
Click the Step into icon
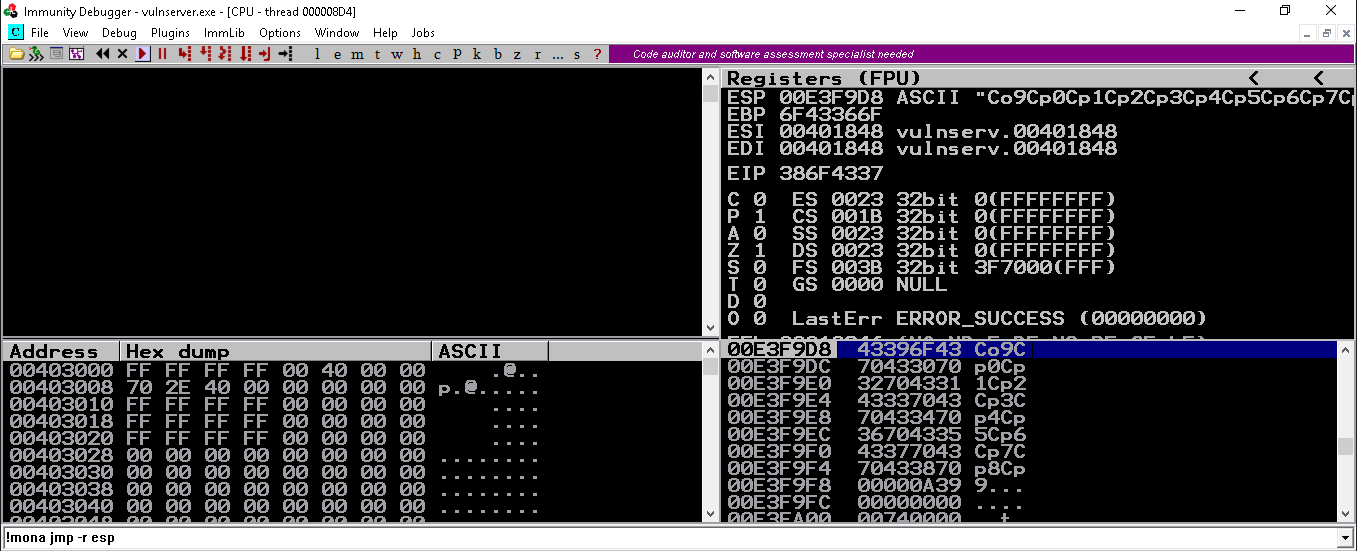click(x=184, y=54)
